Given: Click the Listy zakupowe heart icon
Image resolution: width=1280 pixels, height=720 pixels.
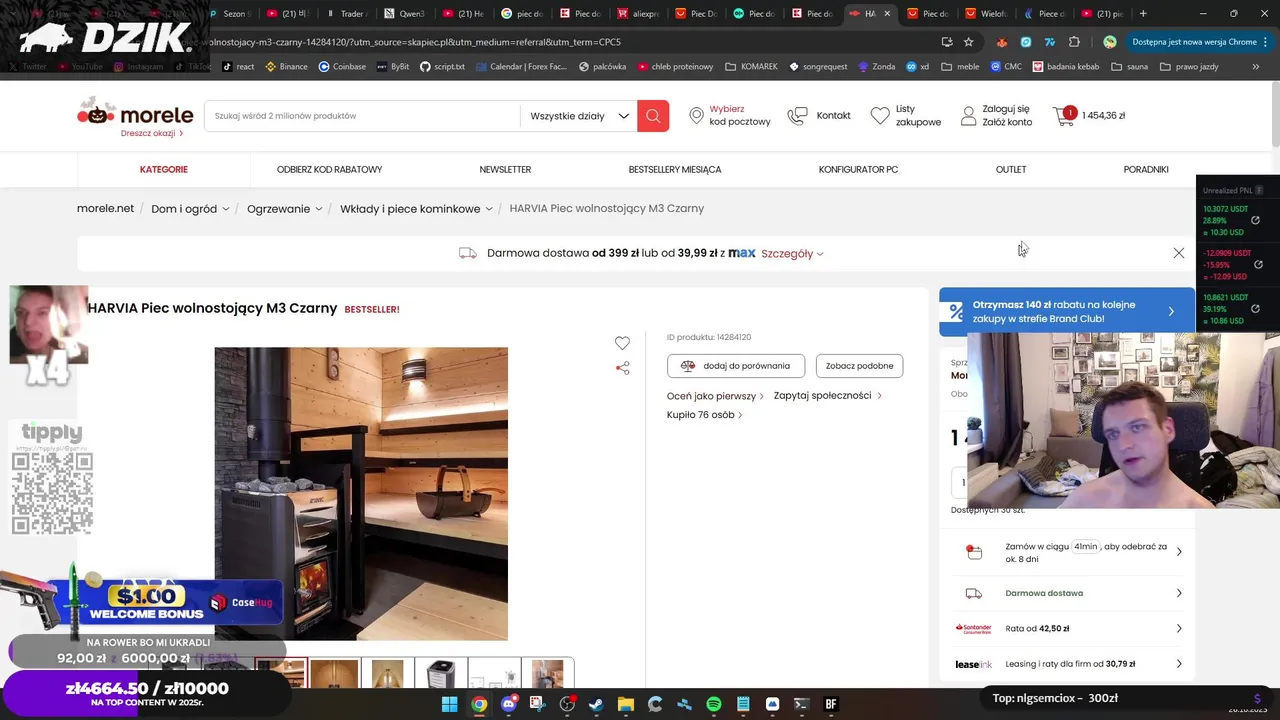Looking at the screenshot, I should coord(880,116).
